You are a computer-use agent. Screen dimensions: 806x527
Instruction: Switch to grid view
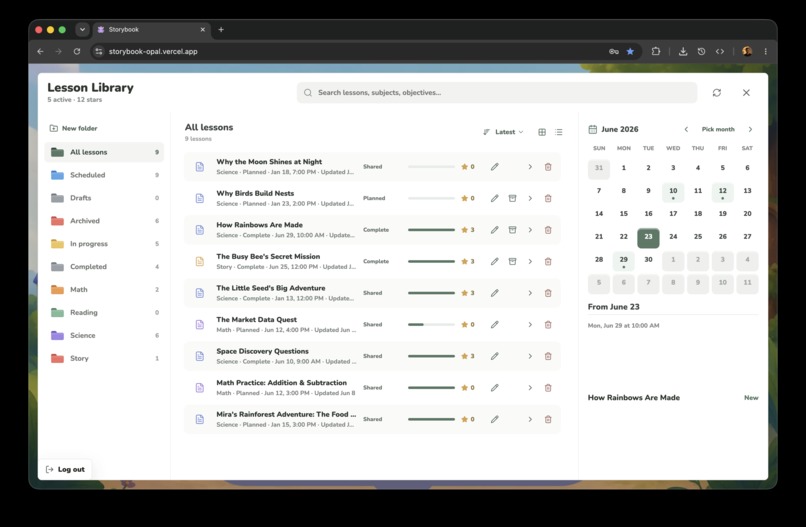(542, 132)
